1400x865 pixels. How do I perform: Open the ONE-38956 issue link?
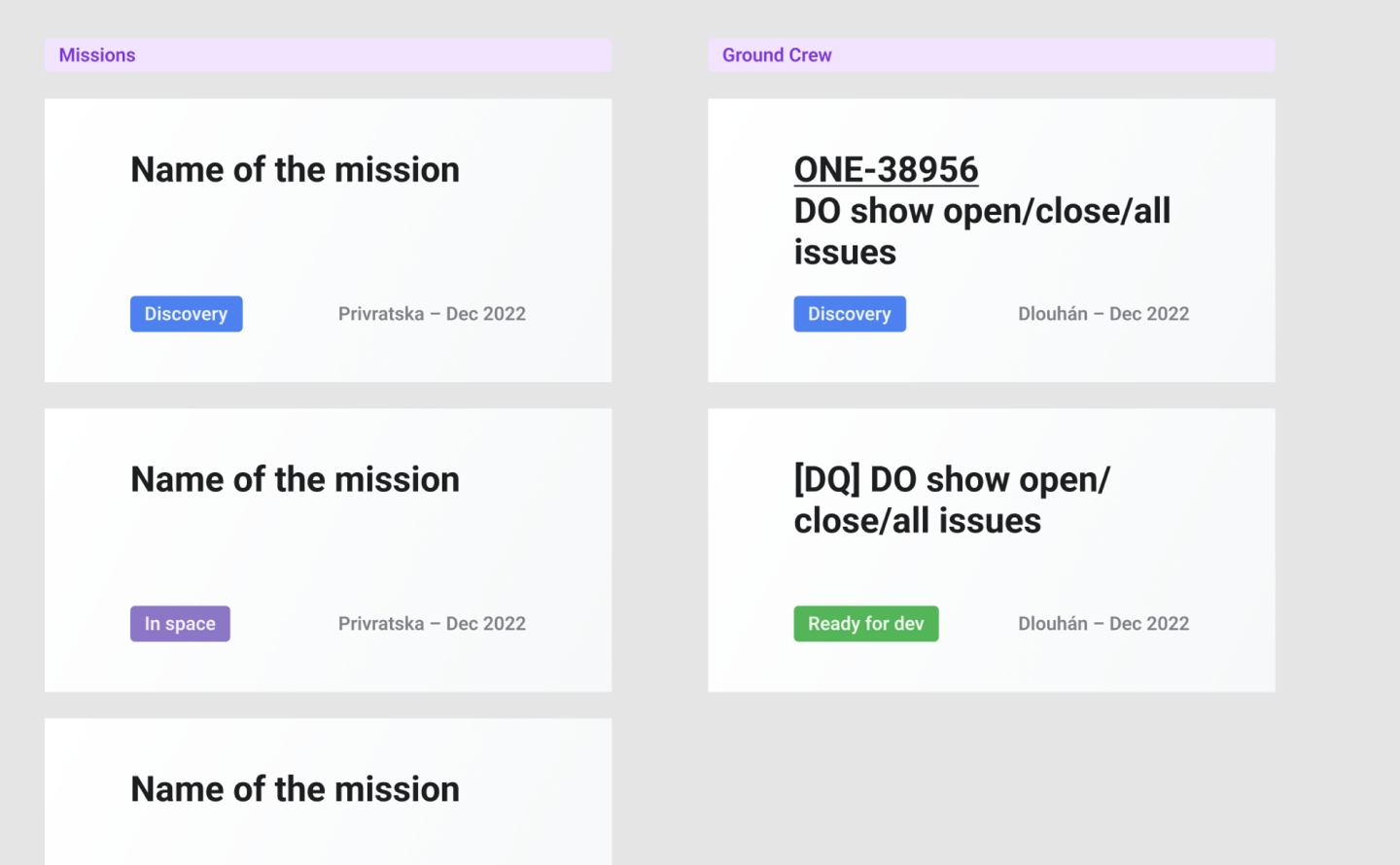(886, 169)
